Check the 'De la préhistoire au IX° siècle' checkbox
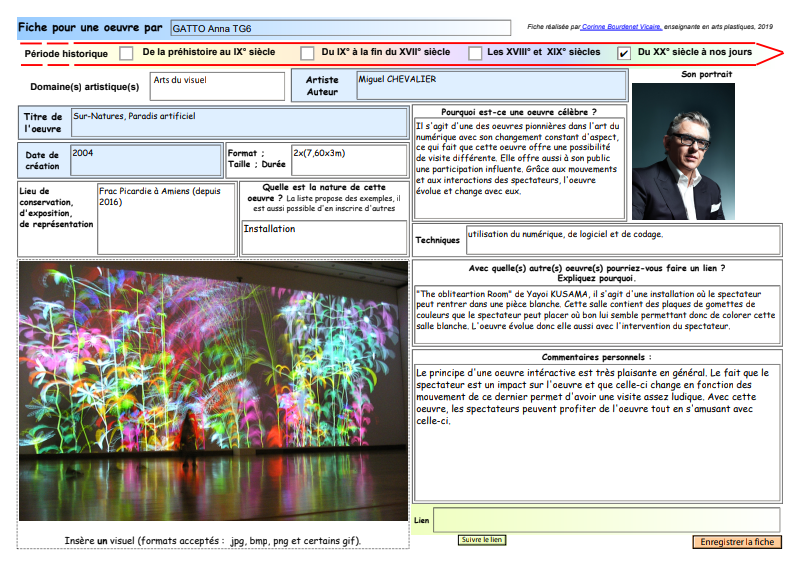800x566 pixels. (126, 53)
